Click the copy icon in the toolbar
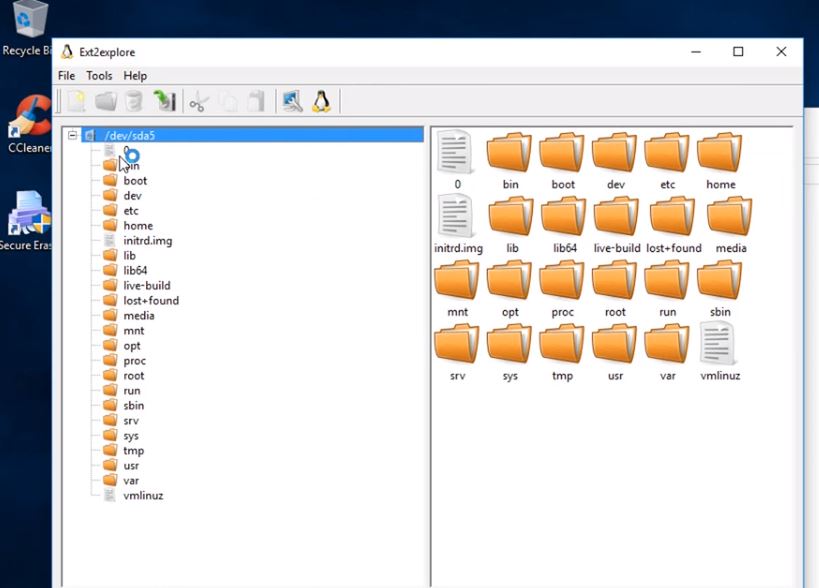 (228, 101)
